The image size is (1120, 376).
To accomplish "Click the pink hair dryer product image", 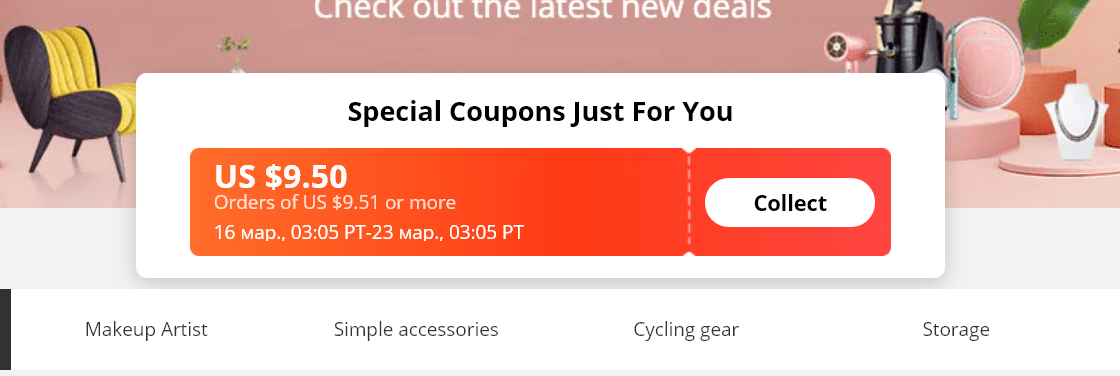I will (x=845, y=51).
